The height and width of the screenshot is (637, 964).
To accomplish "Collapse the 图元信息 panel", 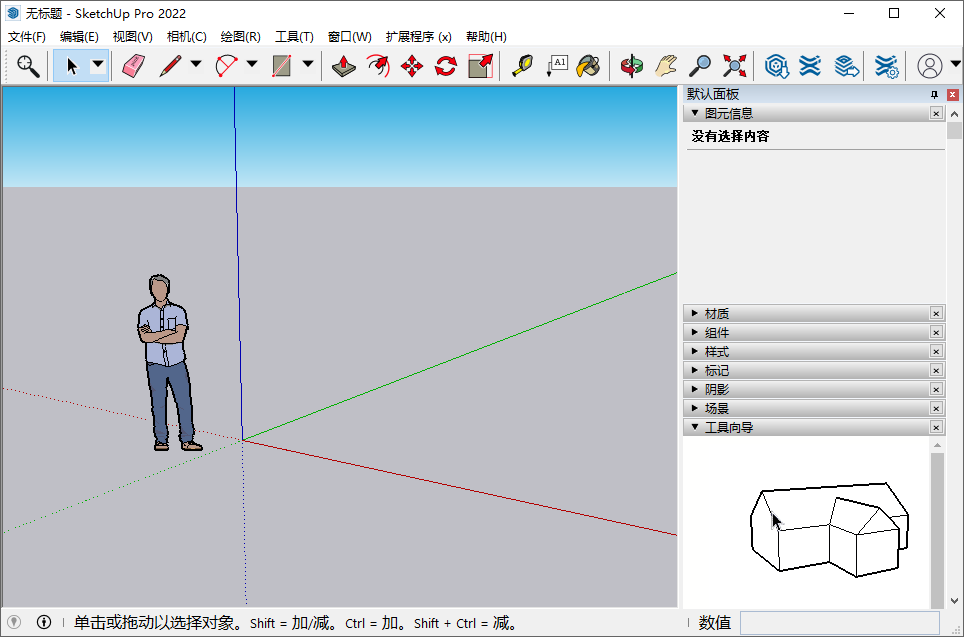I will pyautogui.click(x=695, y=113).
